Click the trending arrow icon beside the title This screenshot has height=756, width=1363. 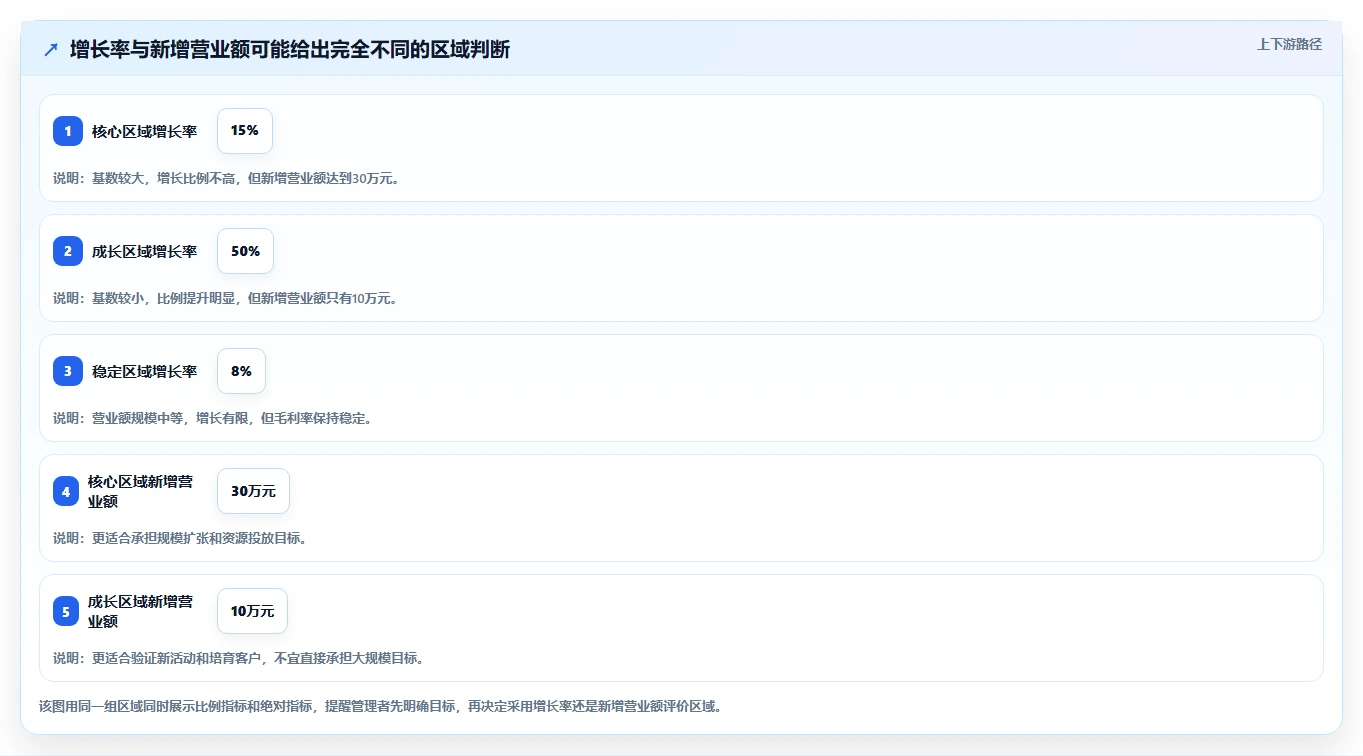51,49
